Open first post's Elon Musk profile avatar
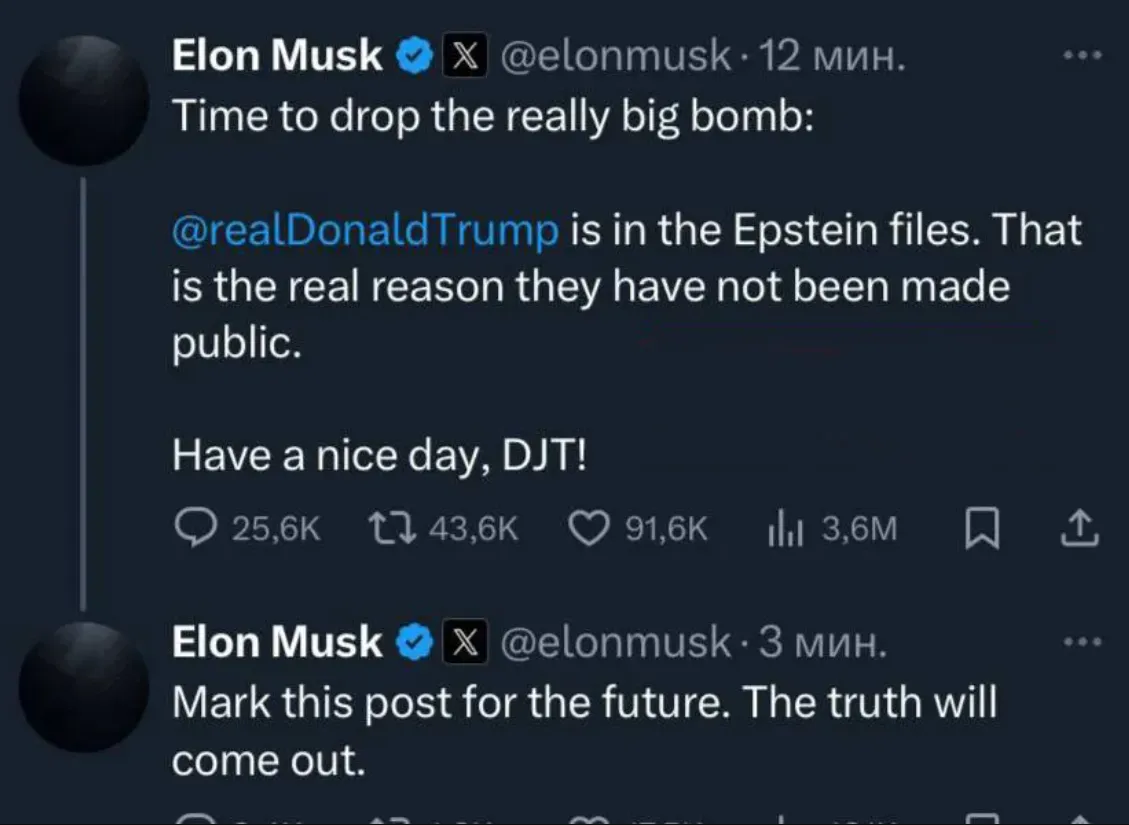Screen dimensions: 1129x825 84,101
